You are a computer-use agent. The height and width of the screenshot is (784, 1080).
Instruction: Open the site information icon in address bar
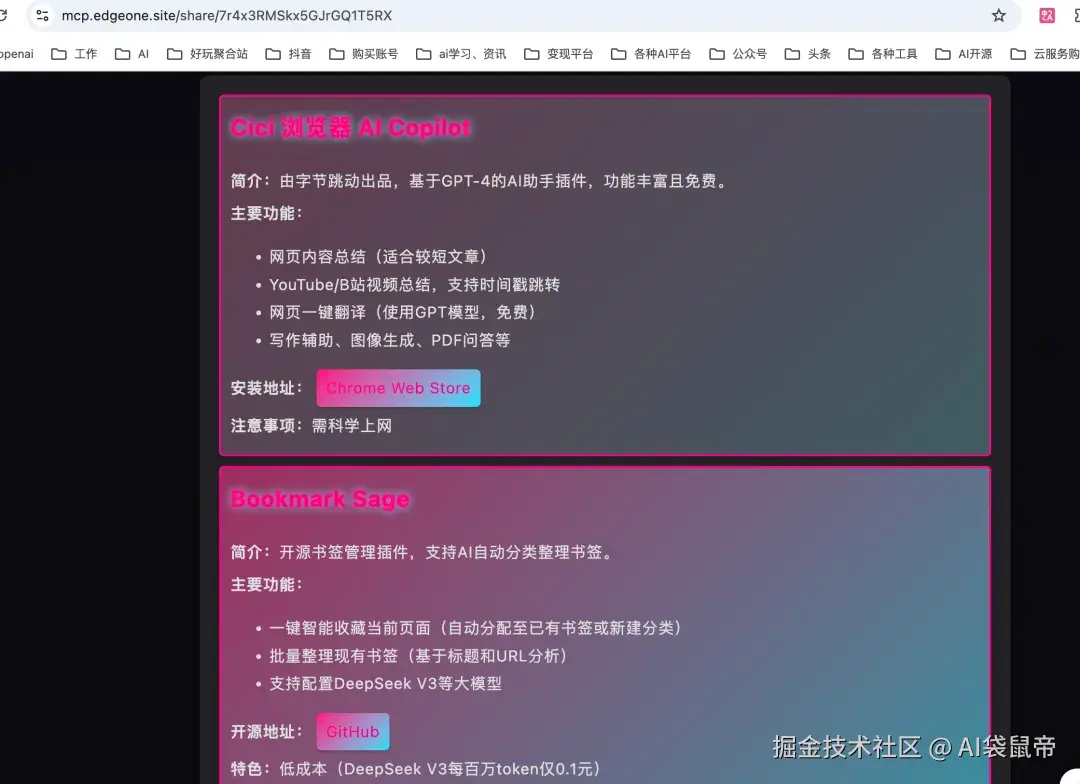click(x=42, y=15)
